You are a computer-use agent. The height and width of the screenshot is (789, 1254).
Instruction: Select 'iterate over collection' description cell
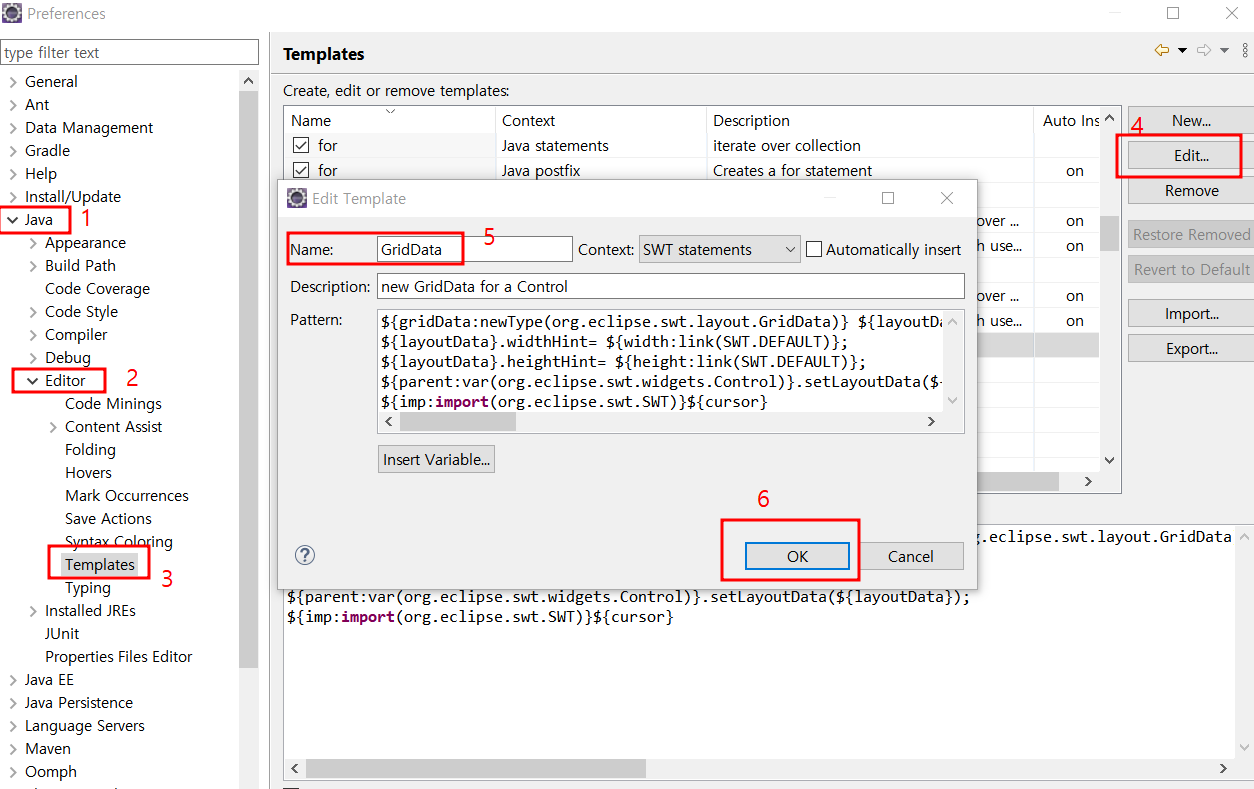787,146
